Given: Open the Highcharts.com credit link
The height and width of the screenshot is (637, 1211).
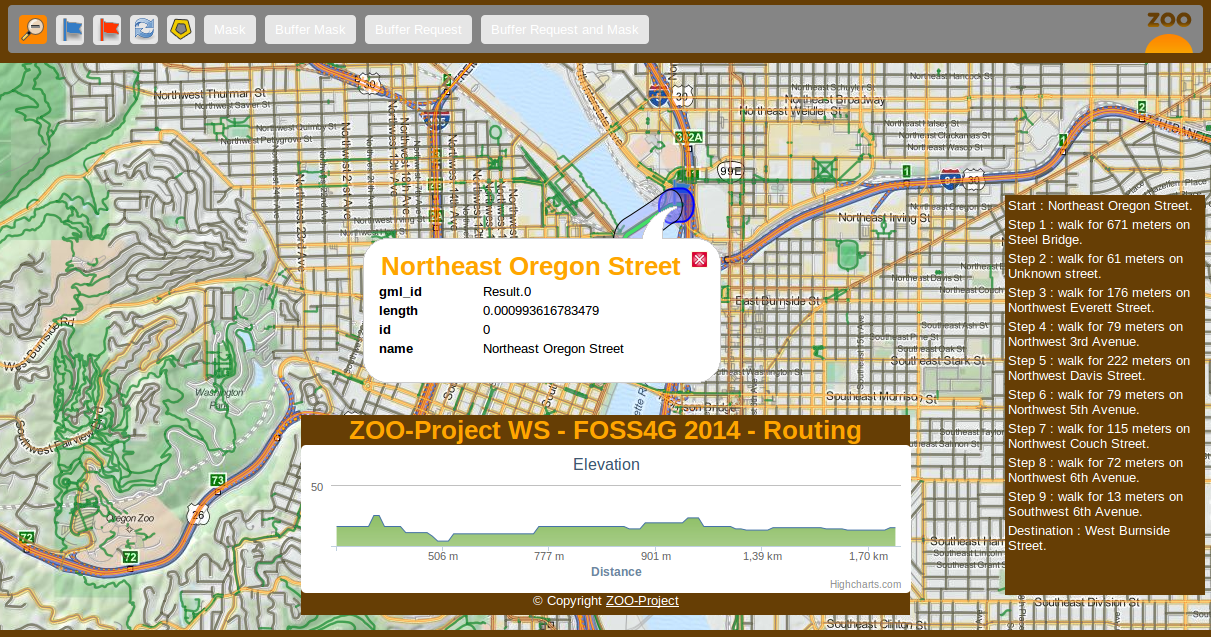Looking at the screenshot, I should (865, 585).
